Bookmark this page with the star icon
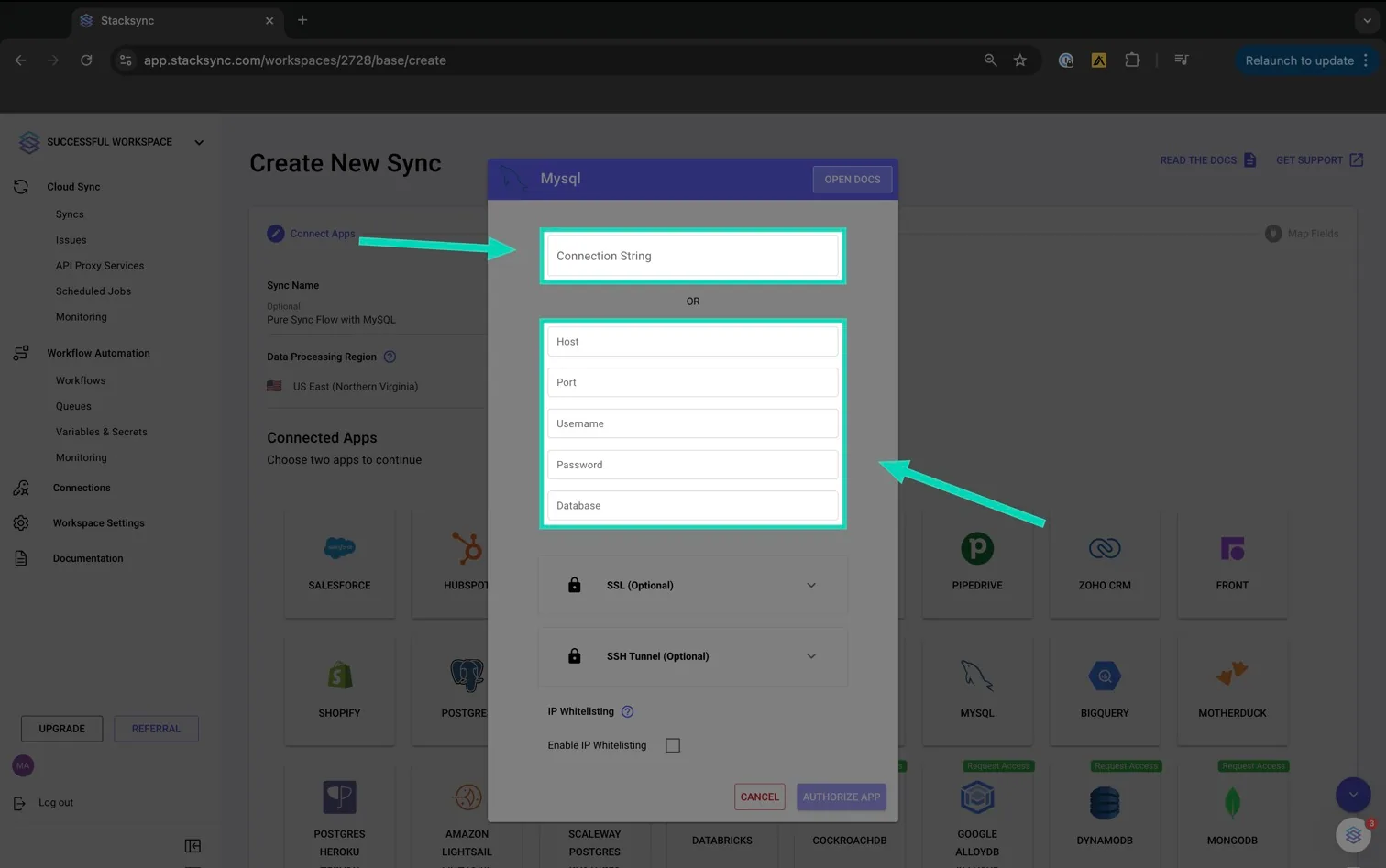This screenshot has width=1386, height=868. (x=1020, y=60)
